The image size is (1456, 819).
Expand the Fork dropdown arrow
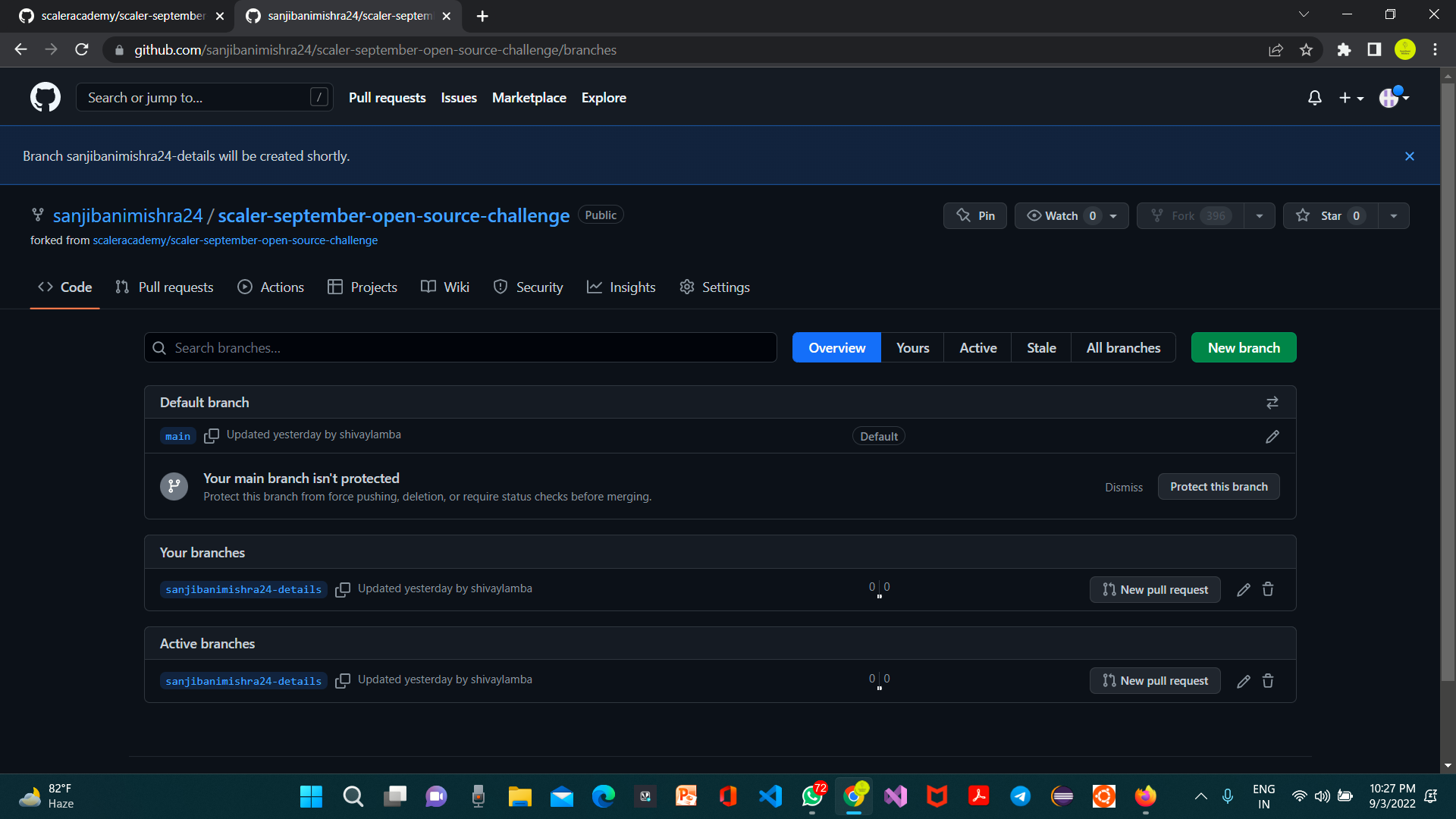pyautogui.click(x=1259, y=215)
